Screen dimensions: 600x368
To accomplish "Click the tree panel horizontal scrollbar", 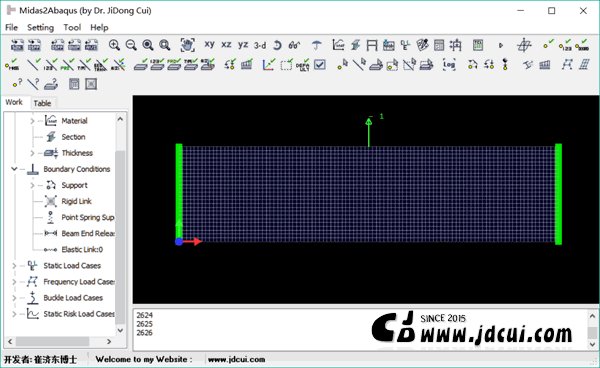I will 60,341.
